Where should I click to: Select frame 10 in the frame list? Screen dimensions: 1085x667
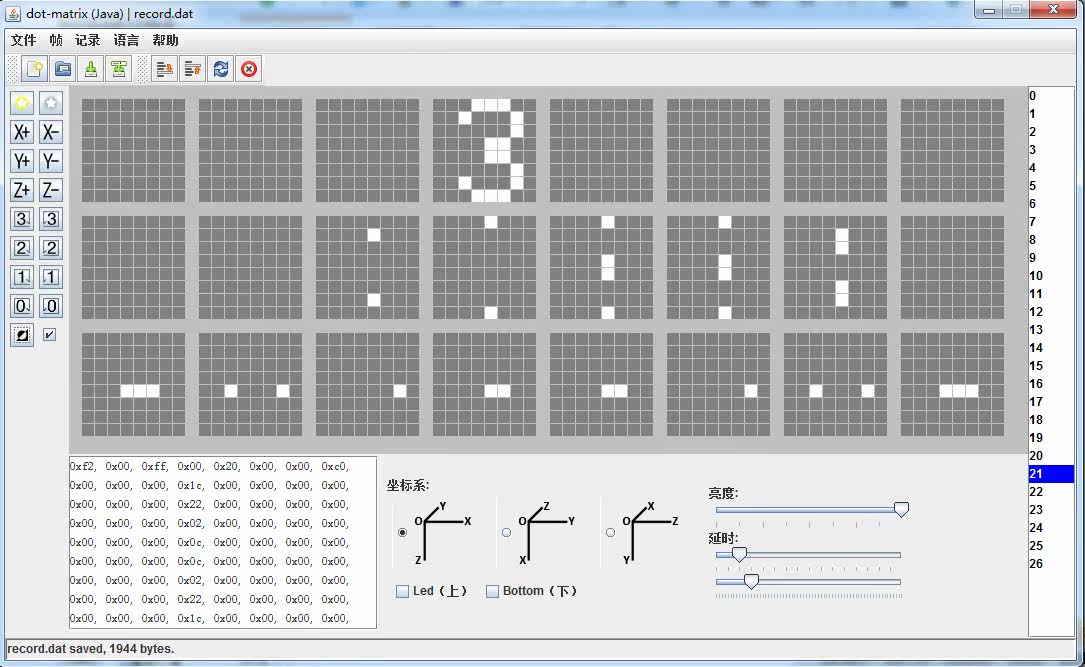click(x=1051, y=275)
